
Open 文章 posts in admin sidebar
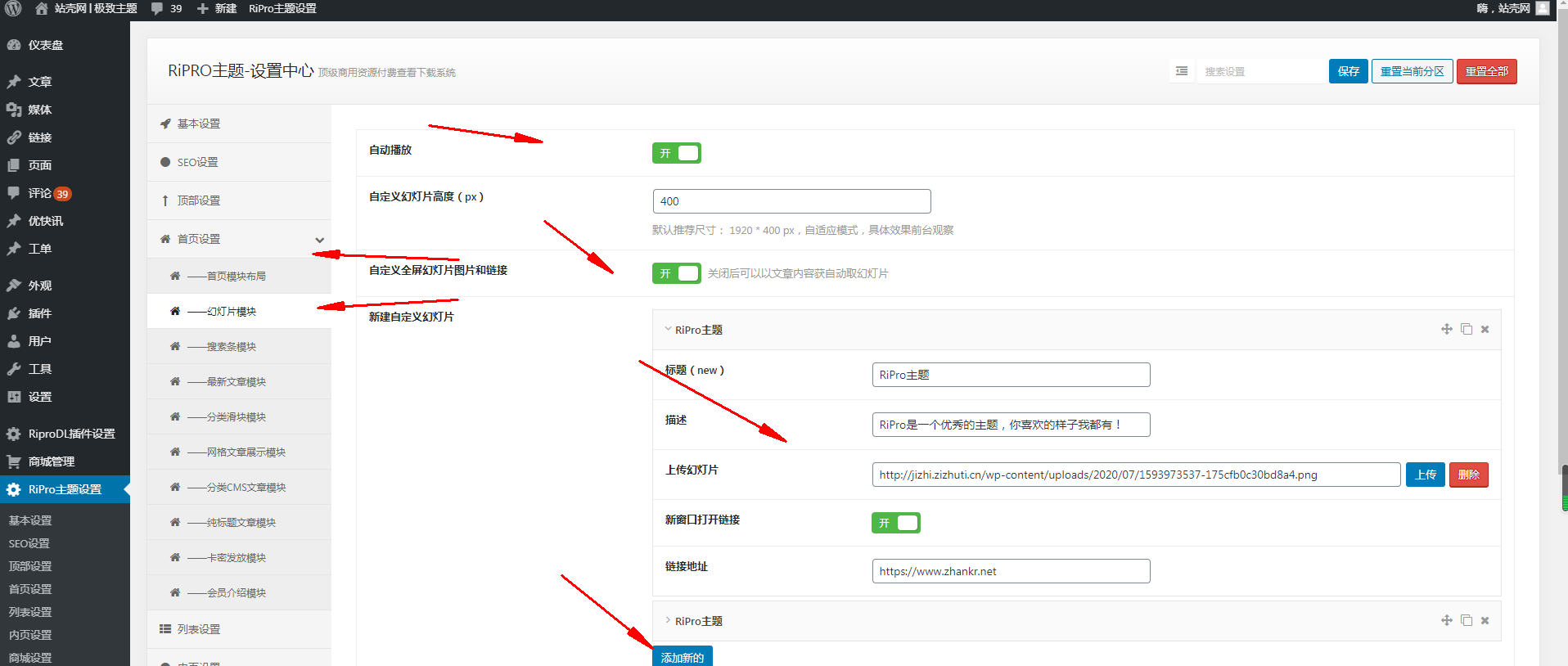point(65,82)
